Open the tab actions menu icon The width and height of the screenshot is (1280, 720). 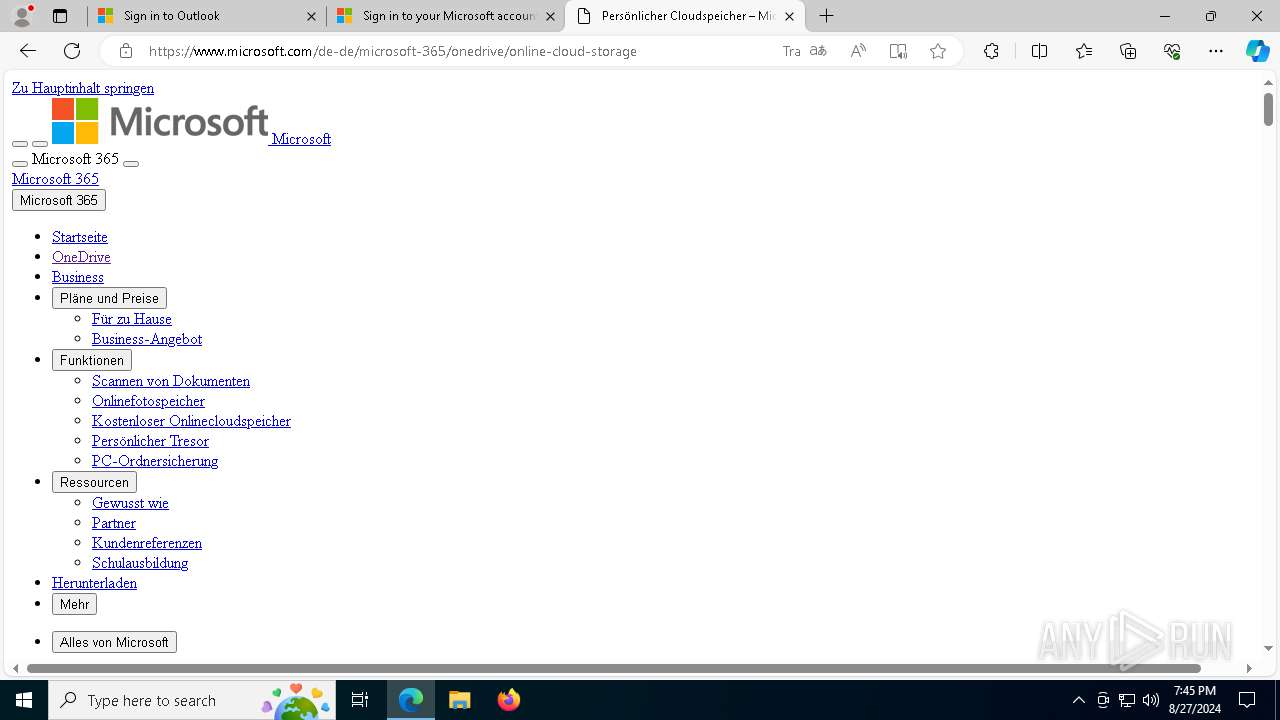(x=60, y=16)
